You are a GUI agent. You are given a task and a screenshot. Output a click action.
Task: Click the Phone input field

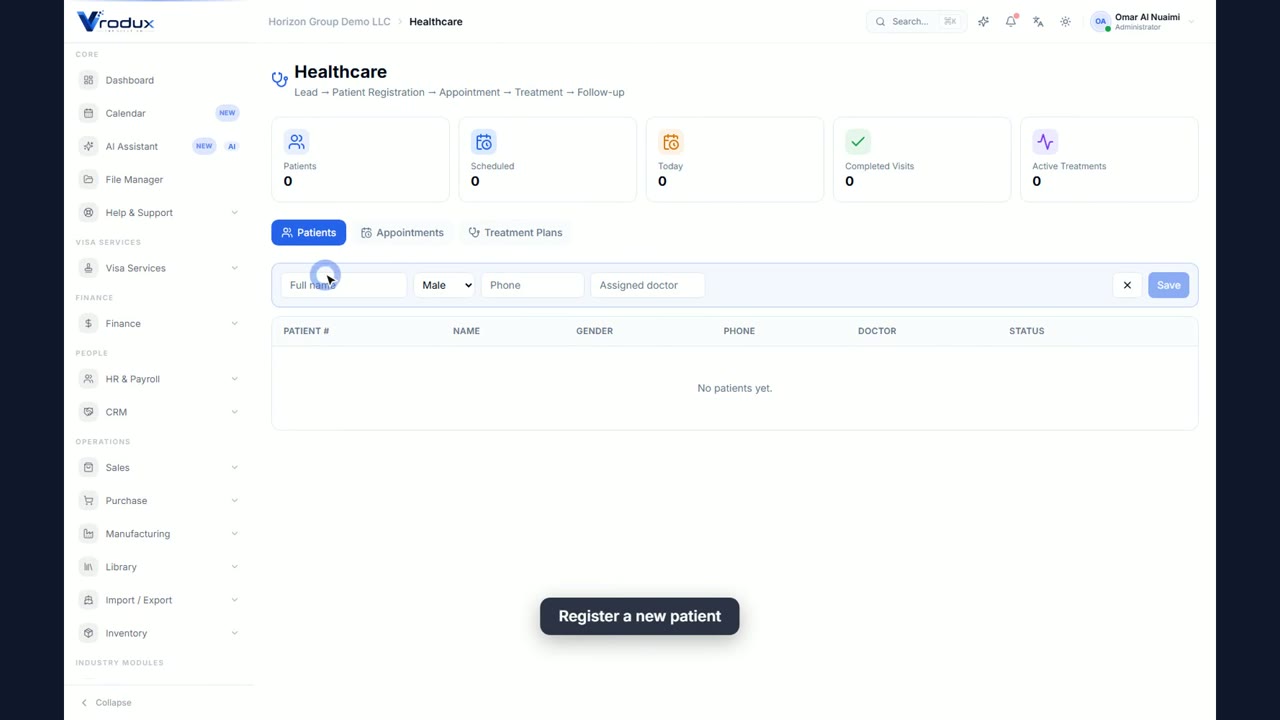532,285
